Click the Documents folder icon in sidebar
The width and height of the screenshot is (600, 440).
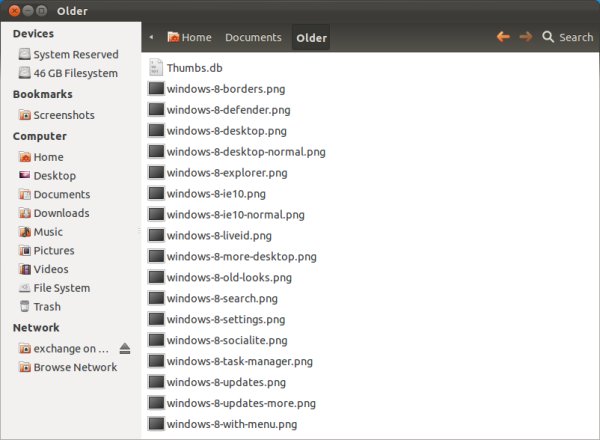click(x=25, y=194)
